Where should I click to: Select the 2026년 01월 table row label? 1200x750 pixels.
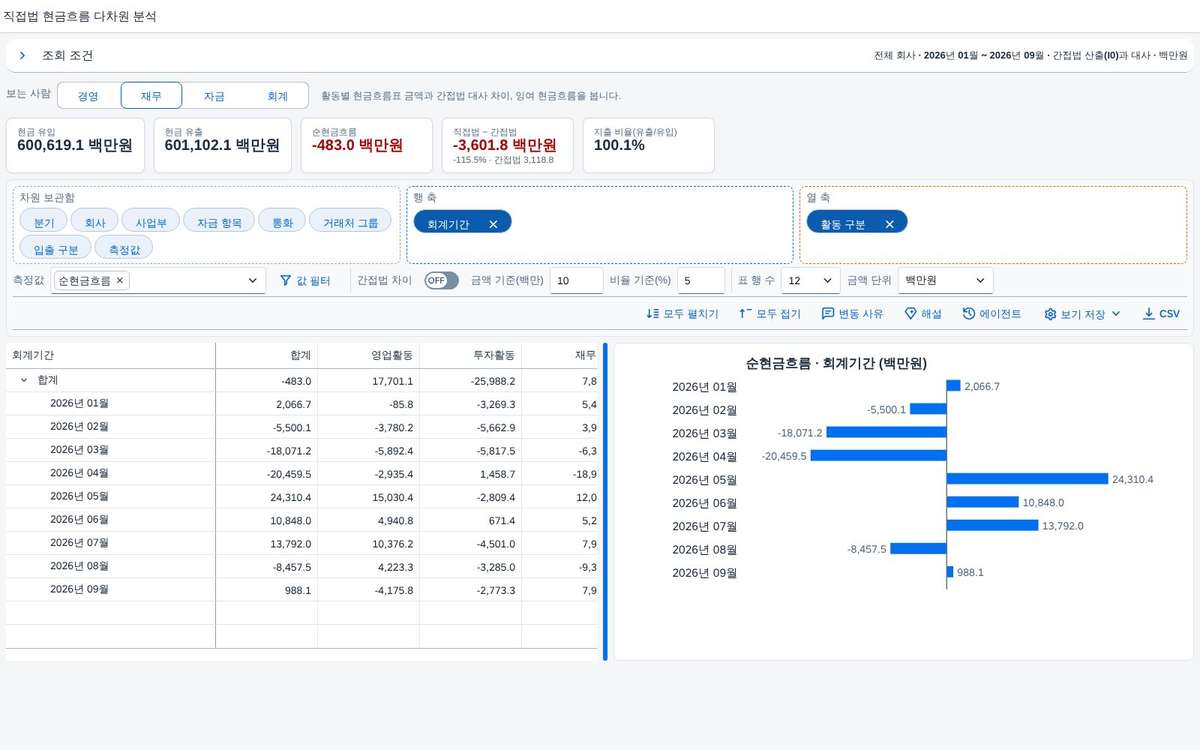[79, 404]
